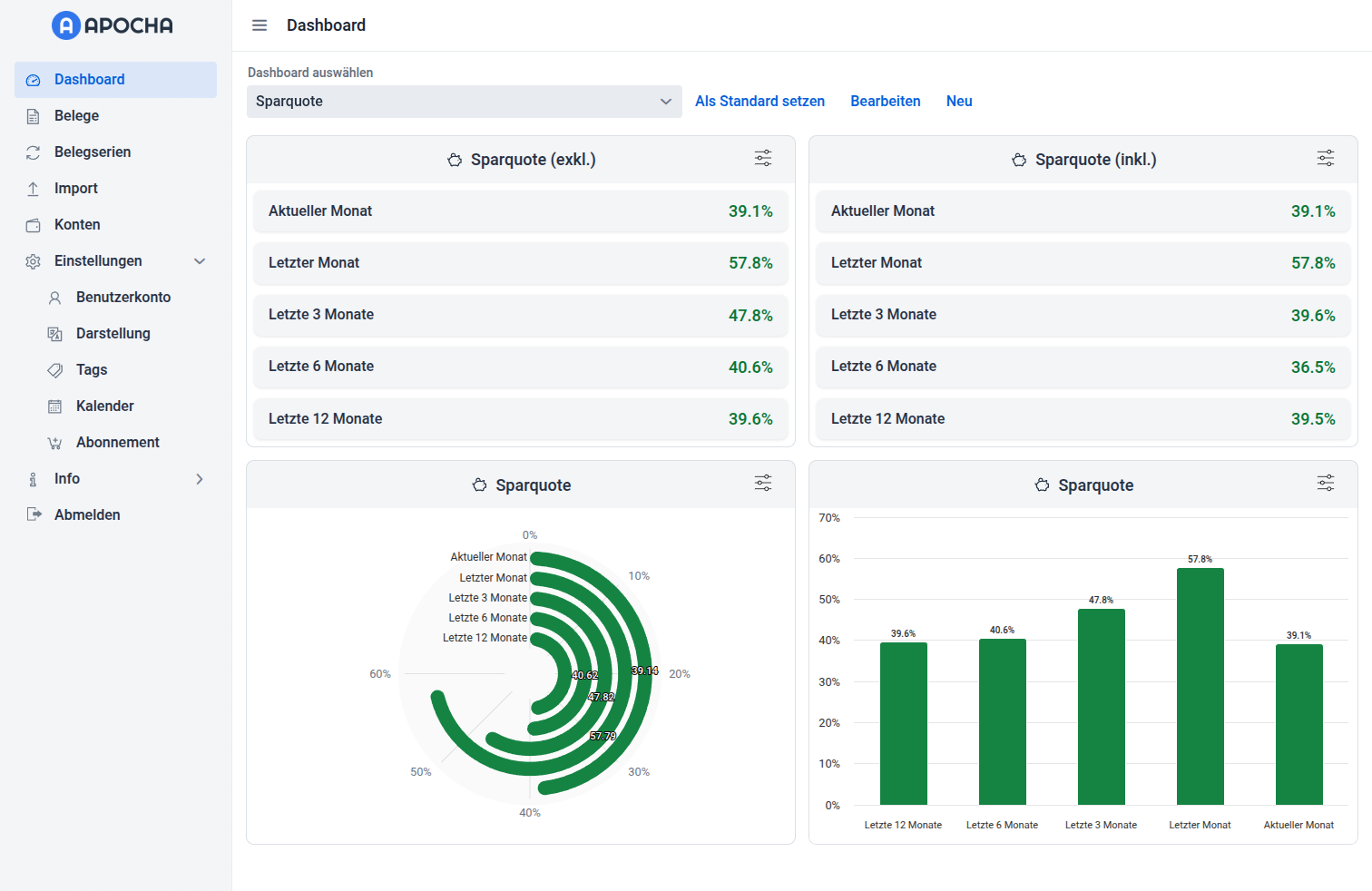Image resolution: width=1372 pixels, height=891 pixels.
Task: Select the Belegserien icon in the sidebar
Action: [33, 152]
